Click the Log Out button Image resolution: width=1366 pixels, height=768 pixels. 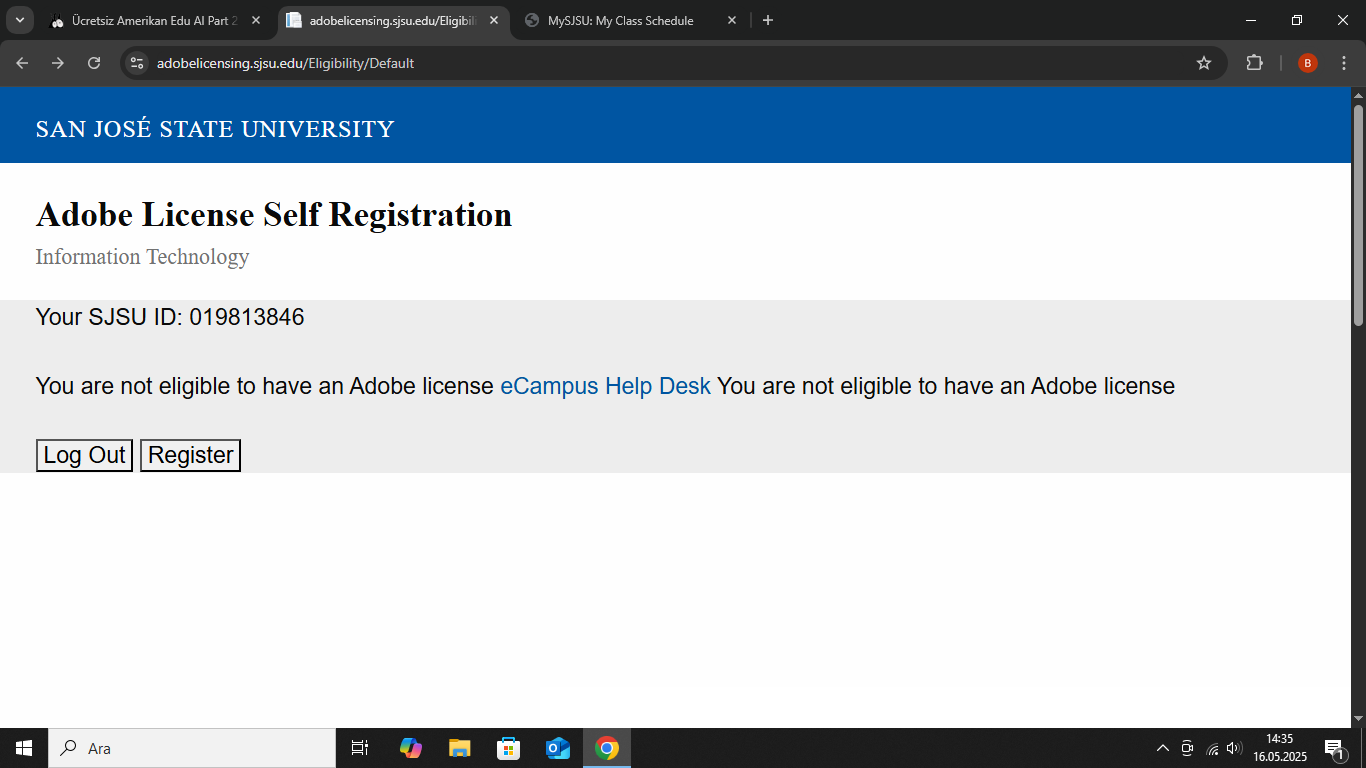(84, 455)
